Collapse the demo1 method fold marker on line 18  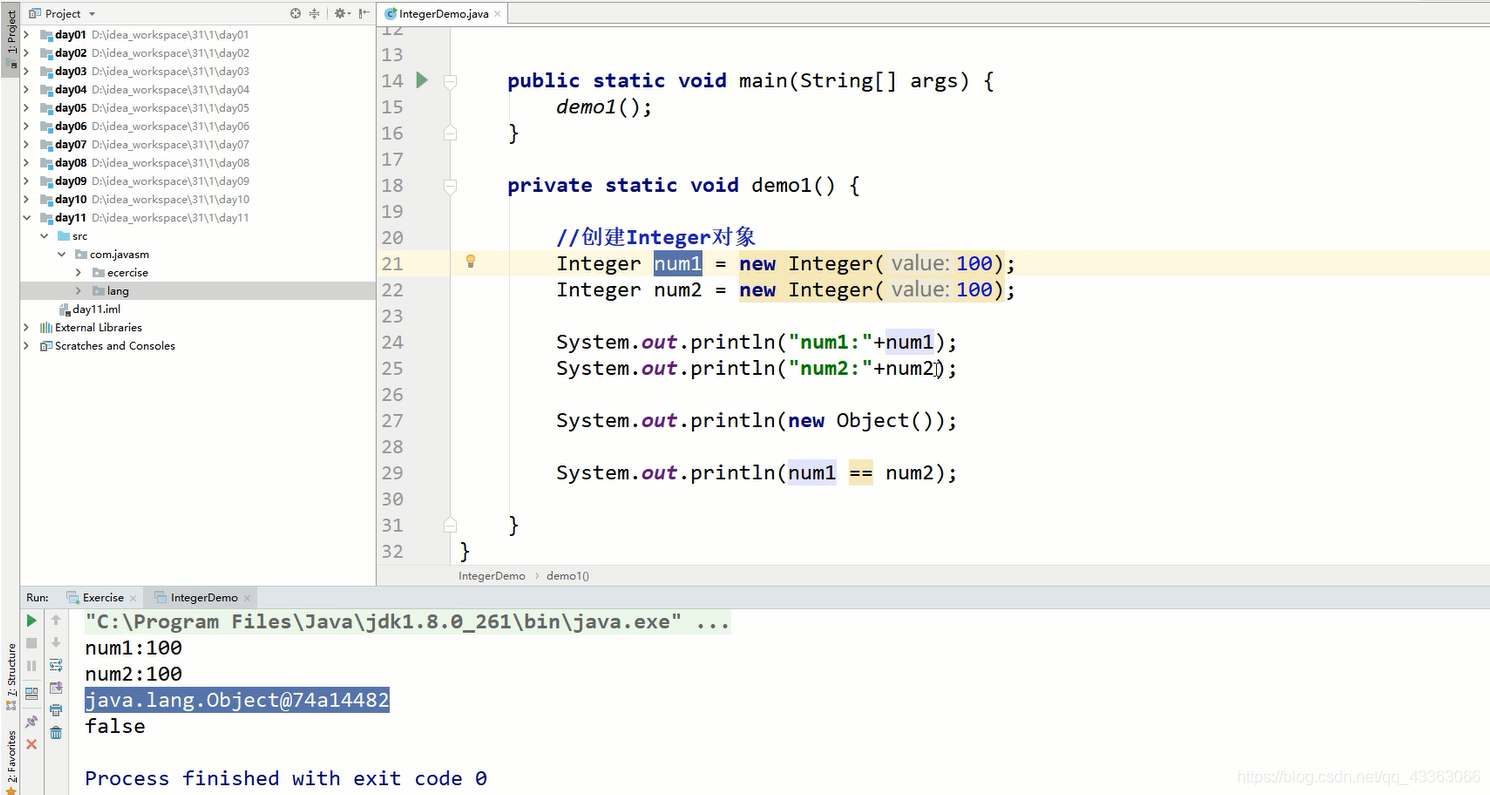pos(450,185)
